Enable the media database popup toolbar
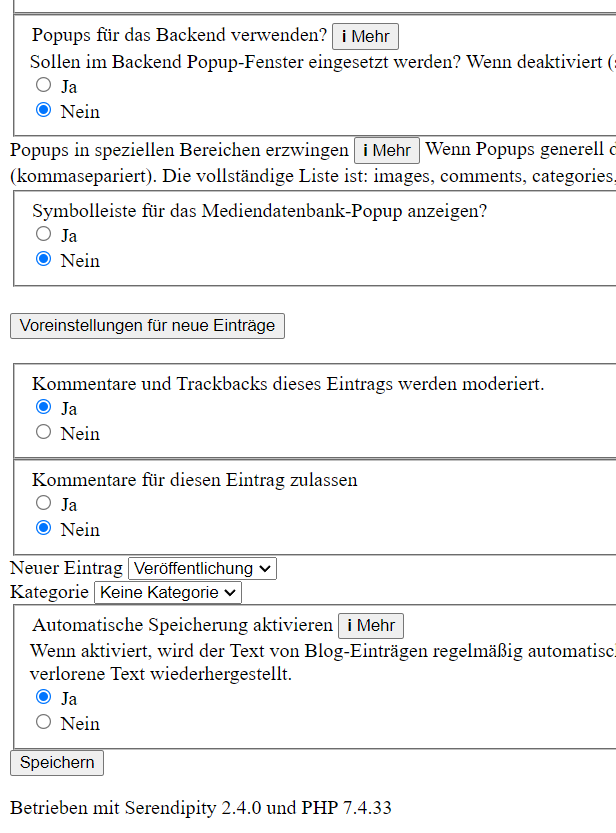 coord(44,235)
